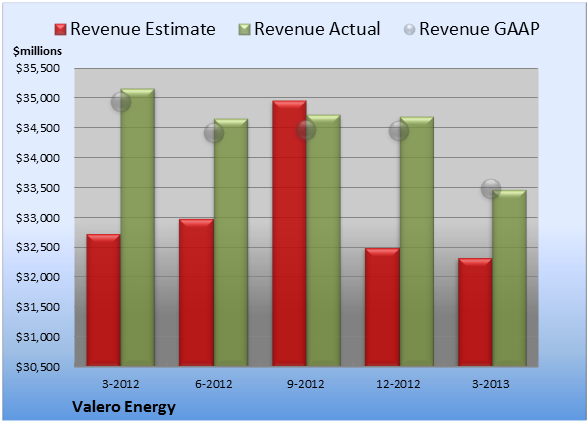Click the red Revenue Estimate legend swatch
Screen dimensions: 588x422
click(x=60, y=30)
